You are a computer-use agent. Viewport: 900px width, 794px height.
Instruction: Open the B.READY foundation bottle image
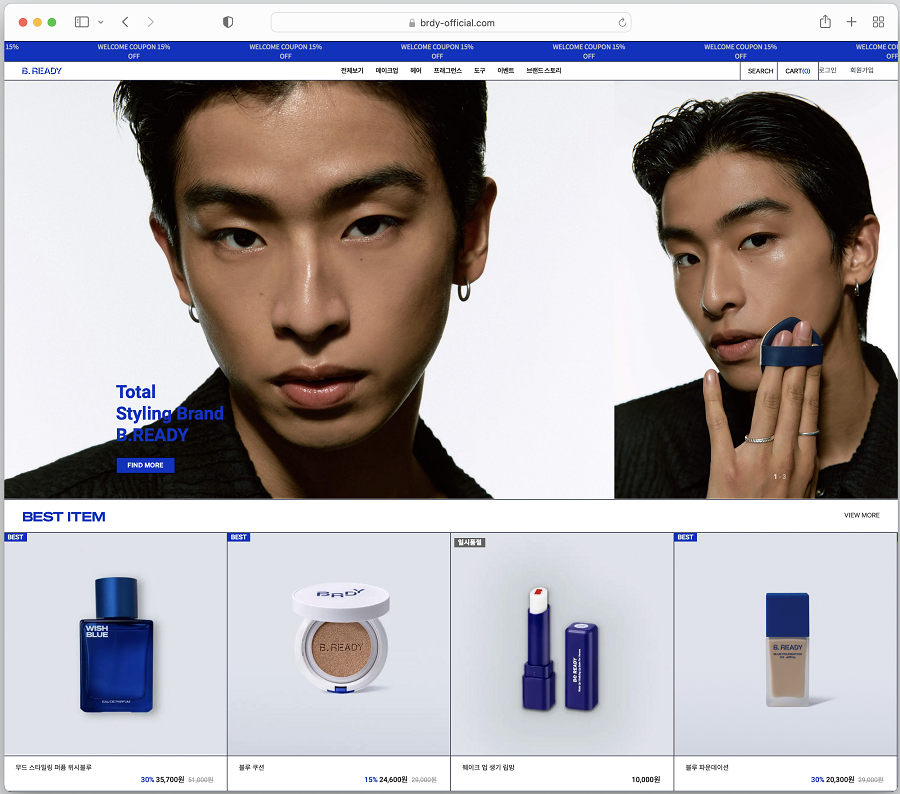point(786,644)
